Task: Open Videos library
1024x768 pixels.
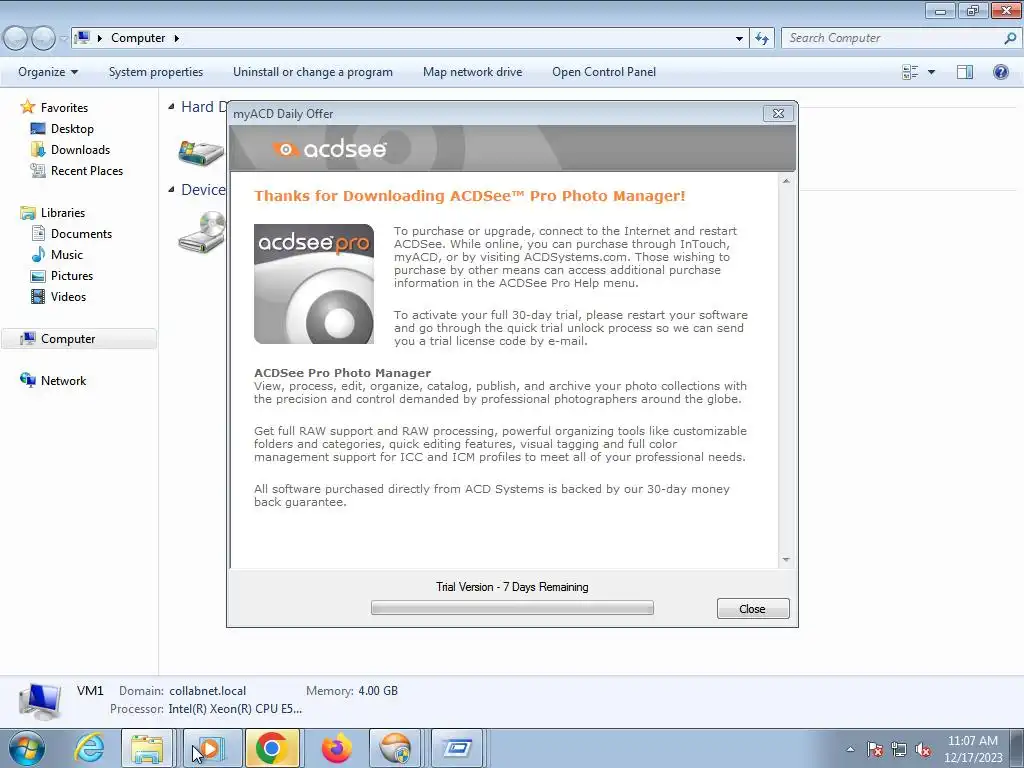Action: pos(68,296)
